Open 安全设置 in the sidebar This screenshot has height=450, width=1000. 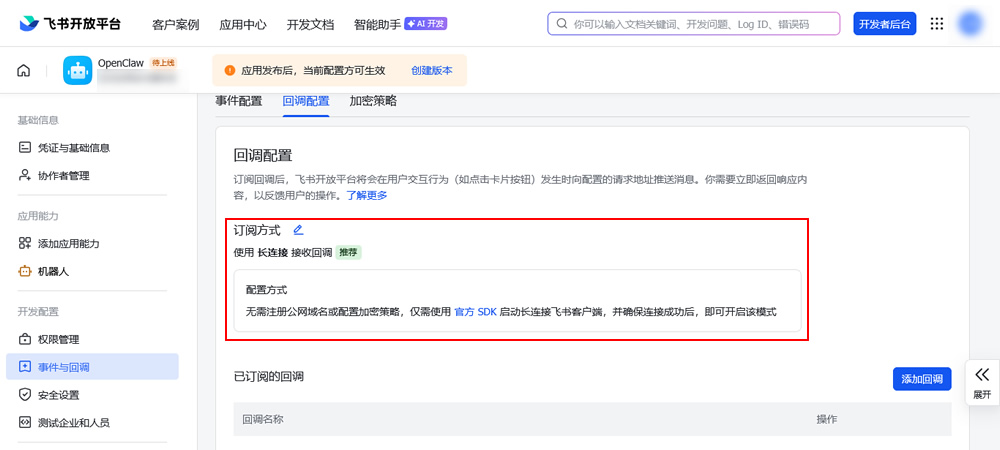click(x=58, y=395)
